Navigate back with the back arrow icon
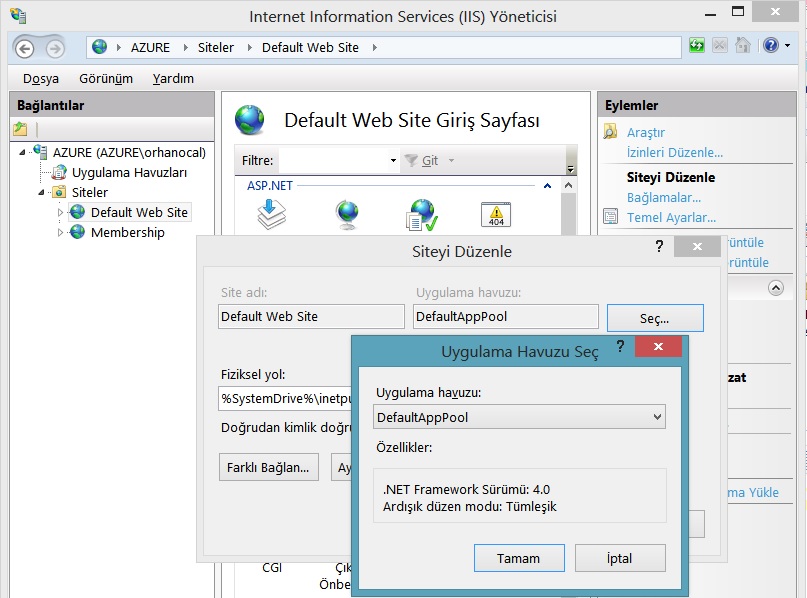The height and width of the screenshot is (598, 807). (22, 46)
